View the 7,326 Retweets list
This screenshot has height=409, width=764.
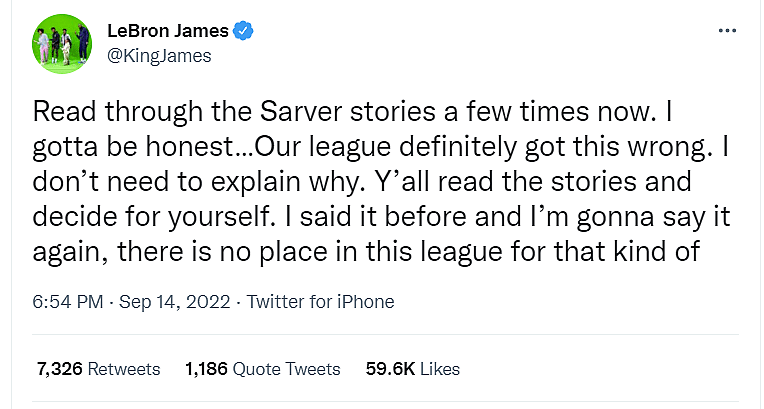click(98, 369)
